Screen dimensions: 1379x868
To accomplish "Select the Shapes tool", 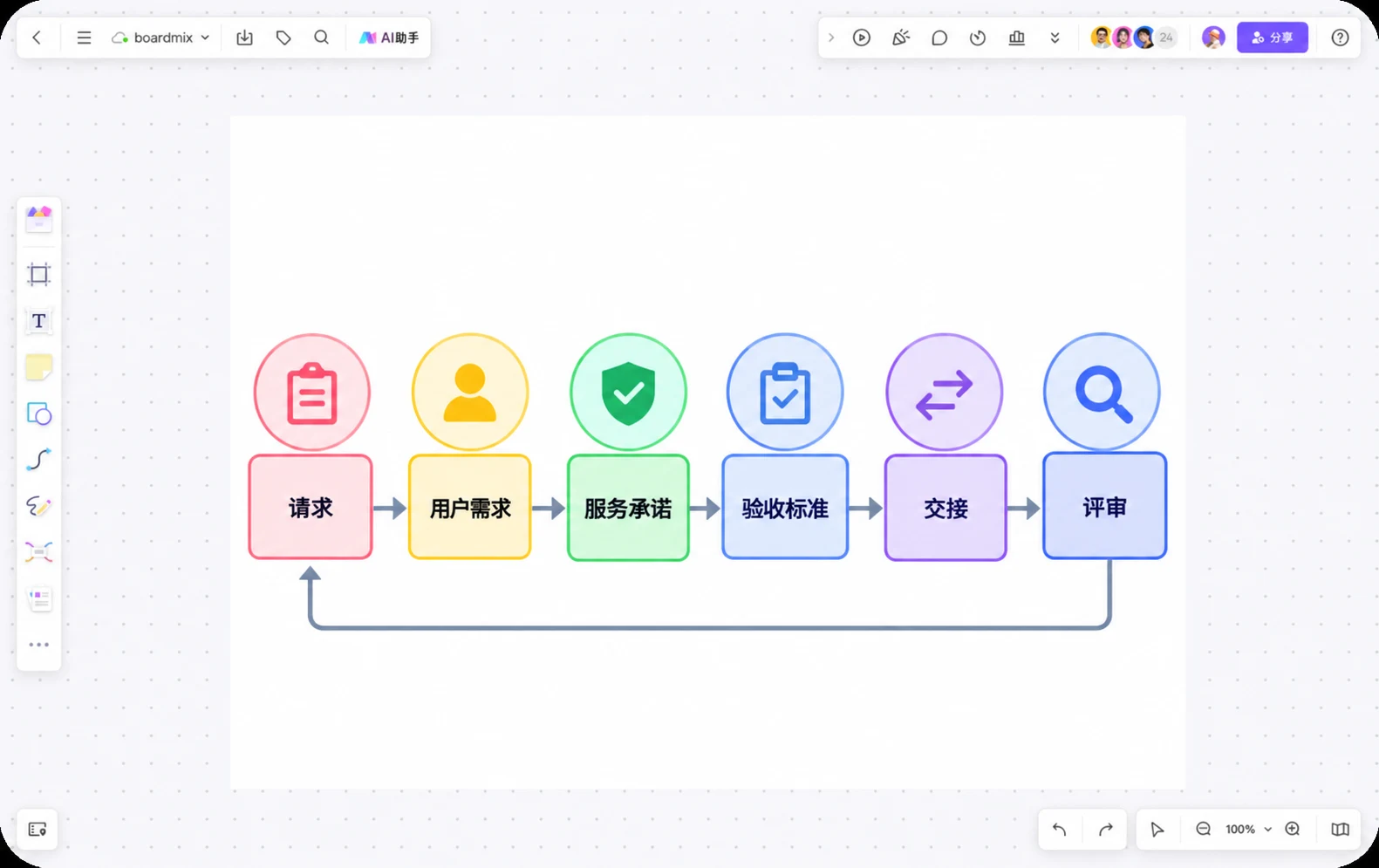I will [x=39, y=413].
